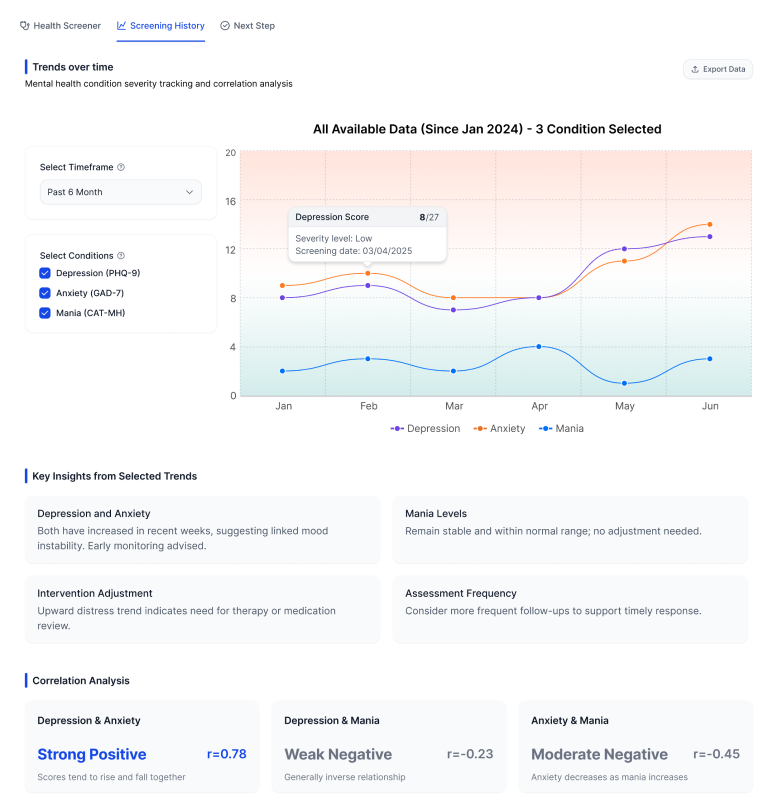Click the Moderate Negative correlation label
The width and height of the screenshot is (778, 812).
coord(599,755)
